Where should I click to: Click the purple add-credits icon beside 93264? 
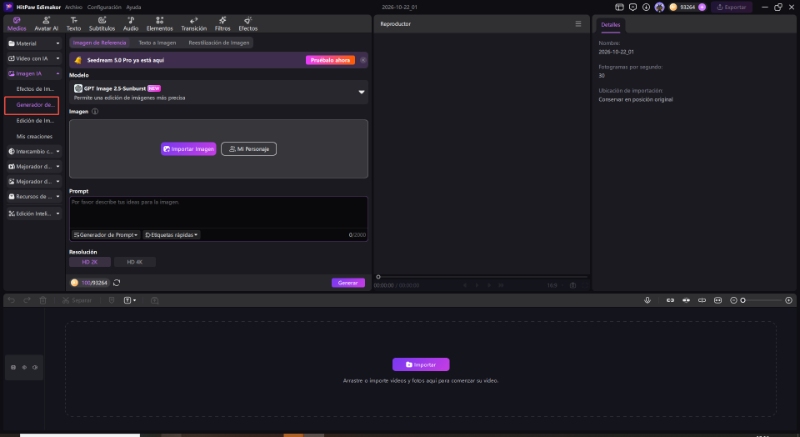click(x=702, y=7)
